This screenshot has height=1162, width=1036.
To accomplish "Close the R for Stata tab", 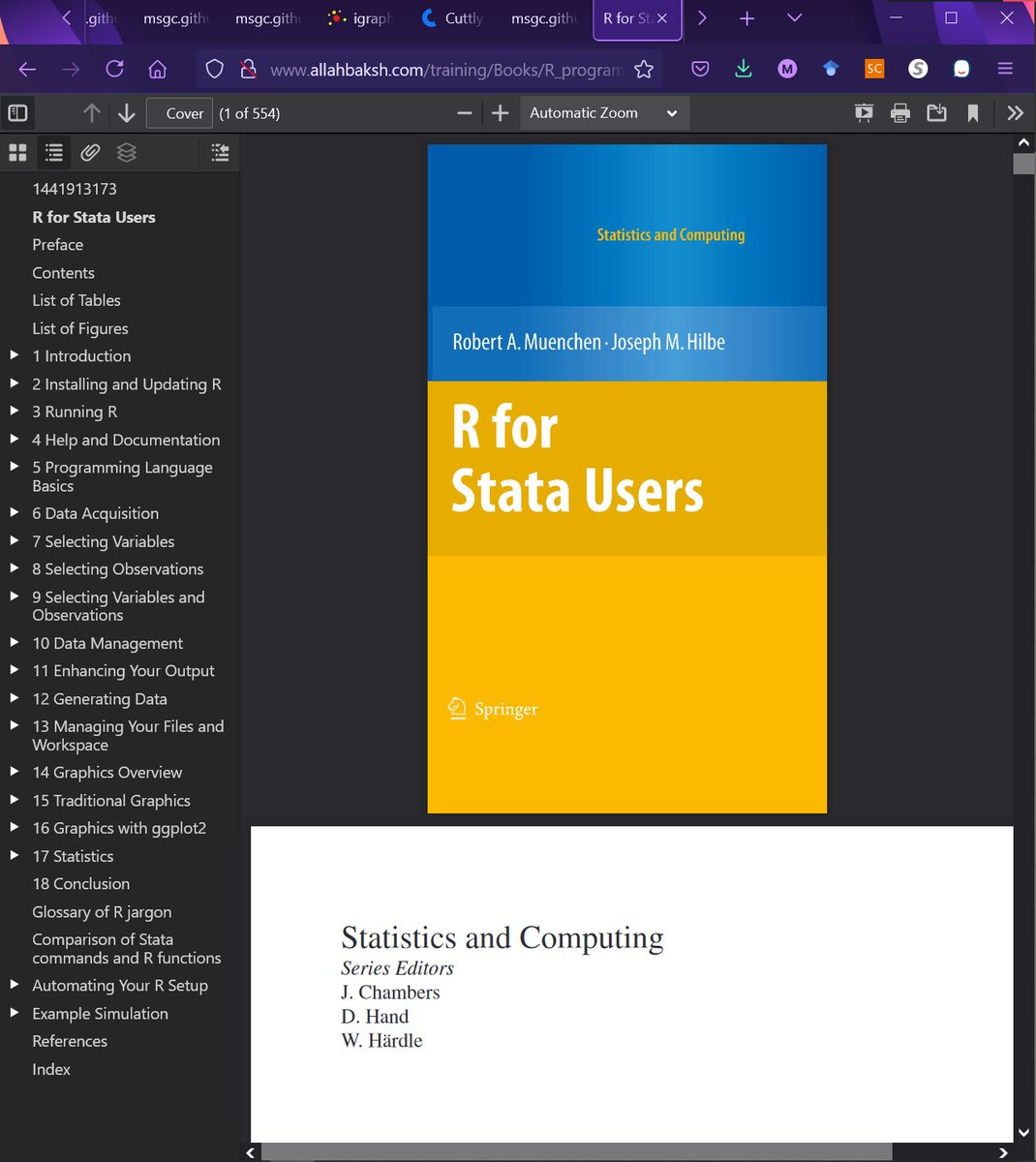I will (662, 18).
